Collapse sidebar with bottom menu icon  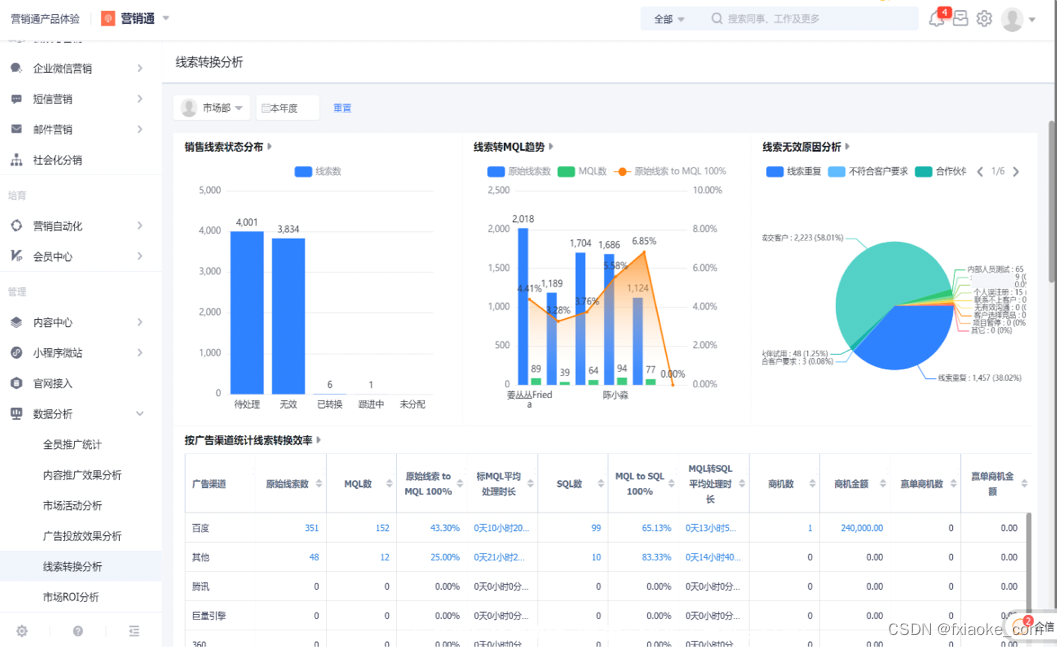point(134,631)
